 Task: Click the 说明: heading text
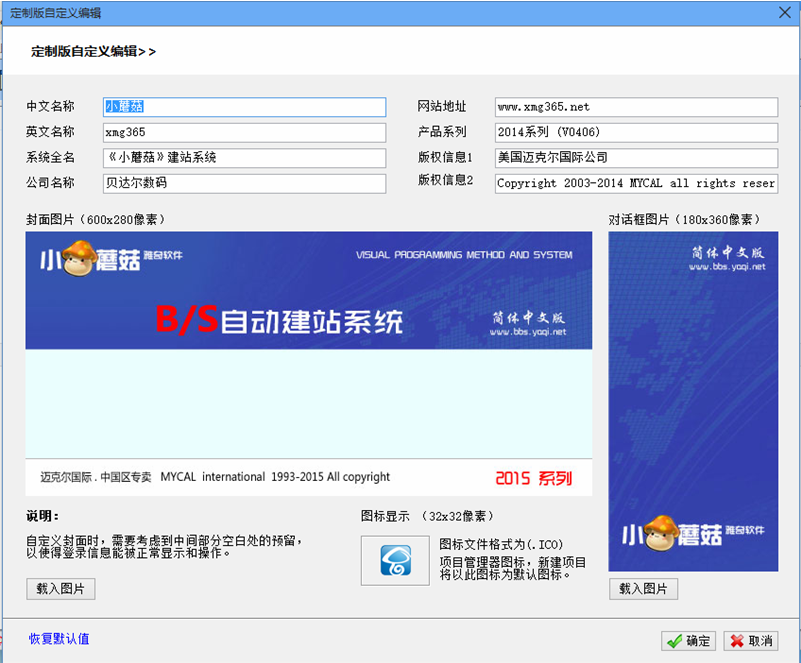click(x=42, y=516)
